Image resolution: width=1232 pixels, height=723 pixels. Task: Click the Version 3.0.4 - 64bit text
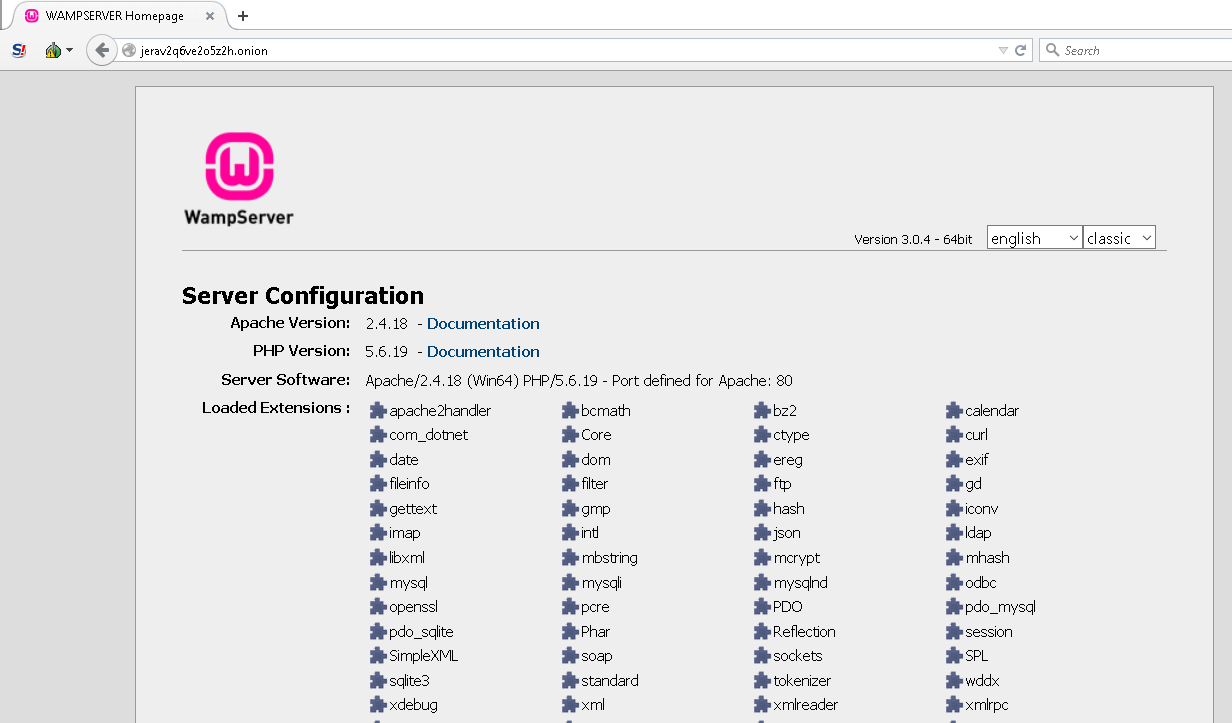tap(913, 240)
